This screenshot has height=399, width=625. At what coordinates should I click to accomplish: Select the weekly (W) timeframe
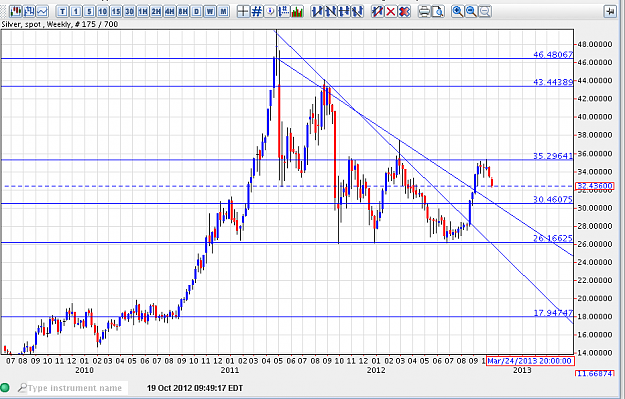(x=210, y=12)
